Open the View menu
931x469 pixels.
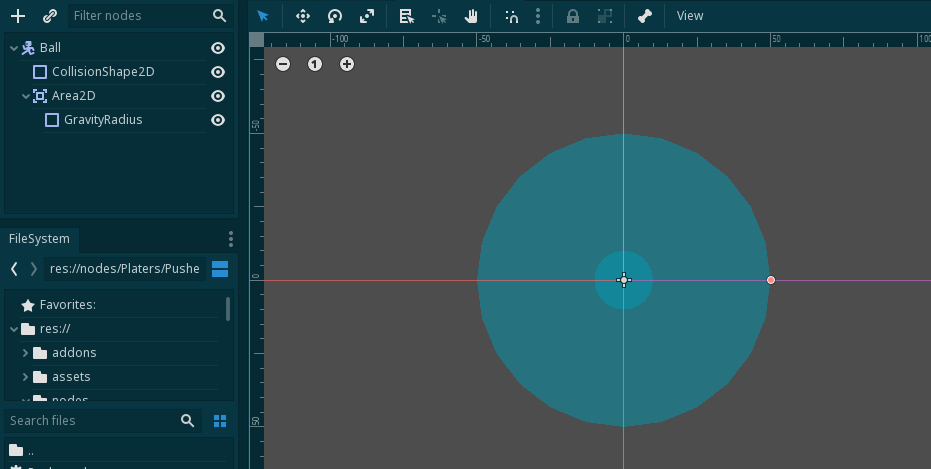[690, 16]
